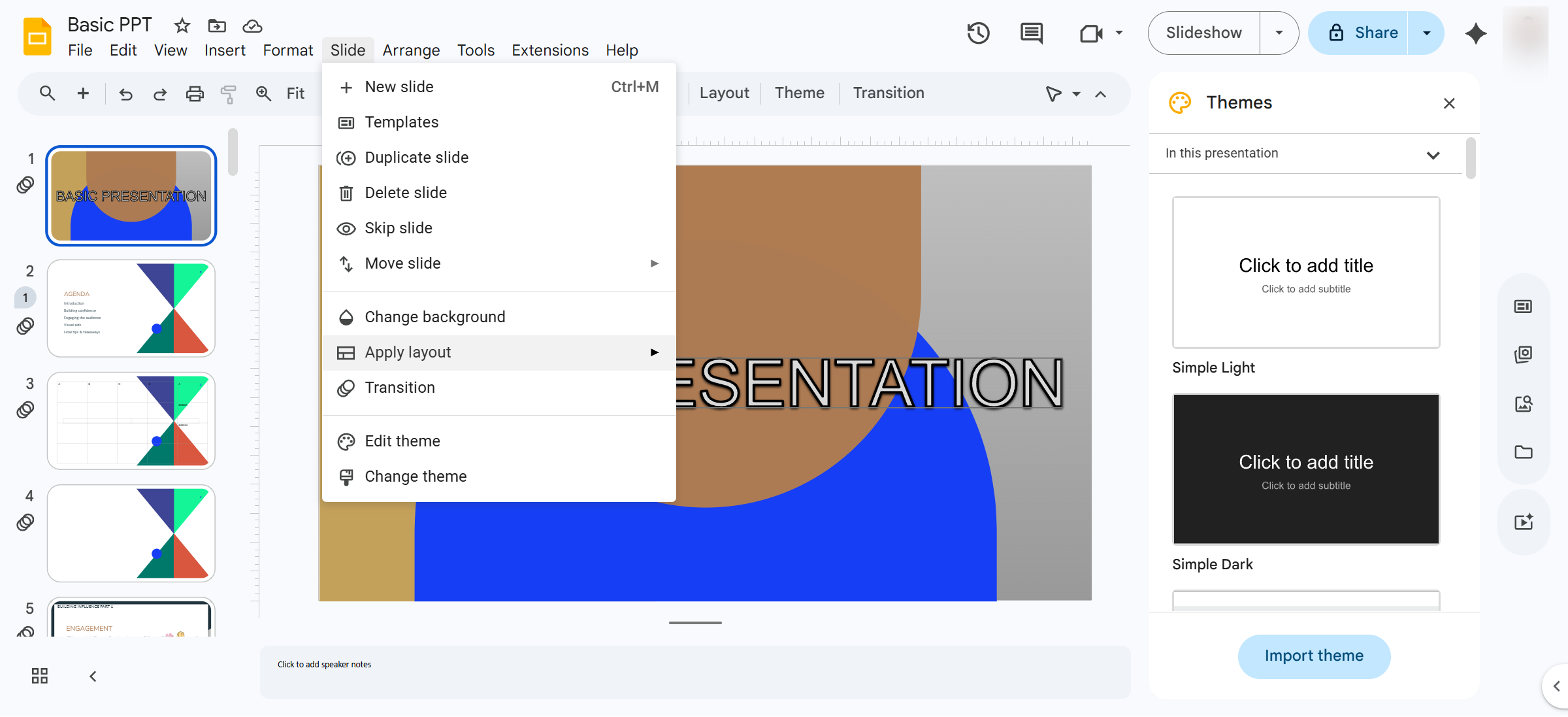Star the Basic PPT document
This screenshot has height=717, width=1568.
(182, 25)
